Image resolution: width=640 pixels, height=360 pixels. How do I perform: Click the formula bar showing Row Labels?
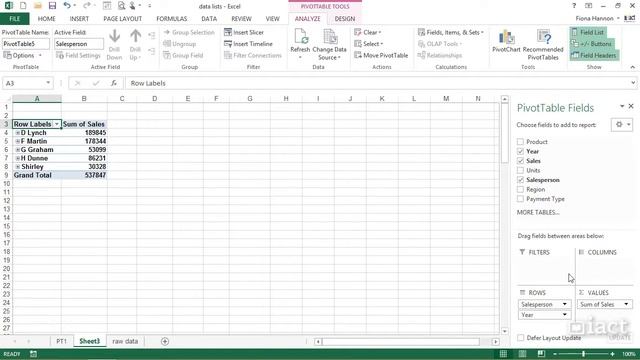point(378,83)
